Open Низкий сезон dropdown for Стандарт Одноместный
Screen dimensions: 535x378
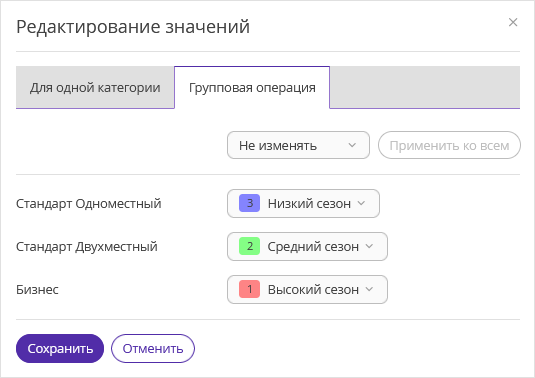(x=303, y=204)
